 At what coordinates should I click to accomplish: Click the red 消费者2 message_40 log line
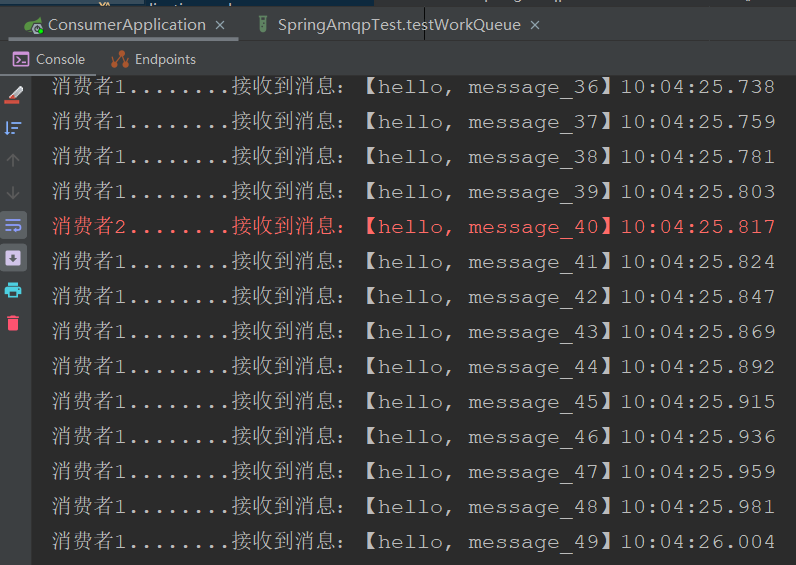point(413,226)
